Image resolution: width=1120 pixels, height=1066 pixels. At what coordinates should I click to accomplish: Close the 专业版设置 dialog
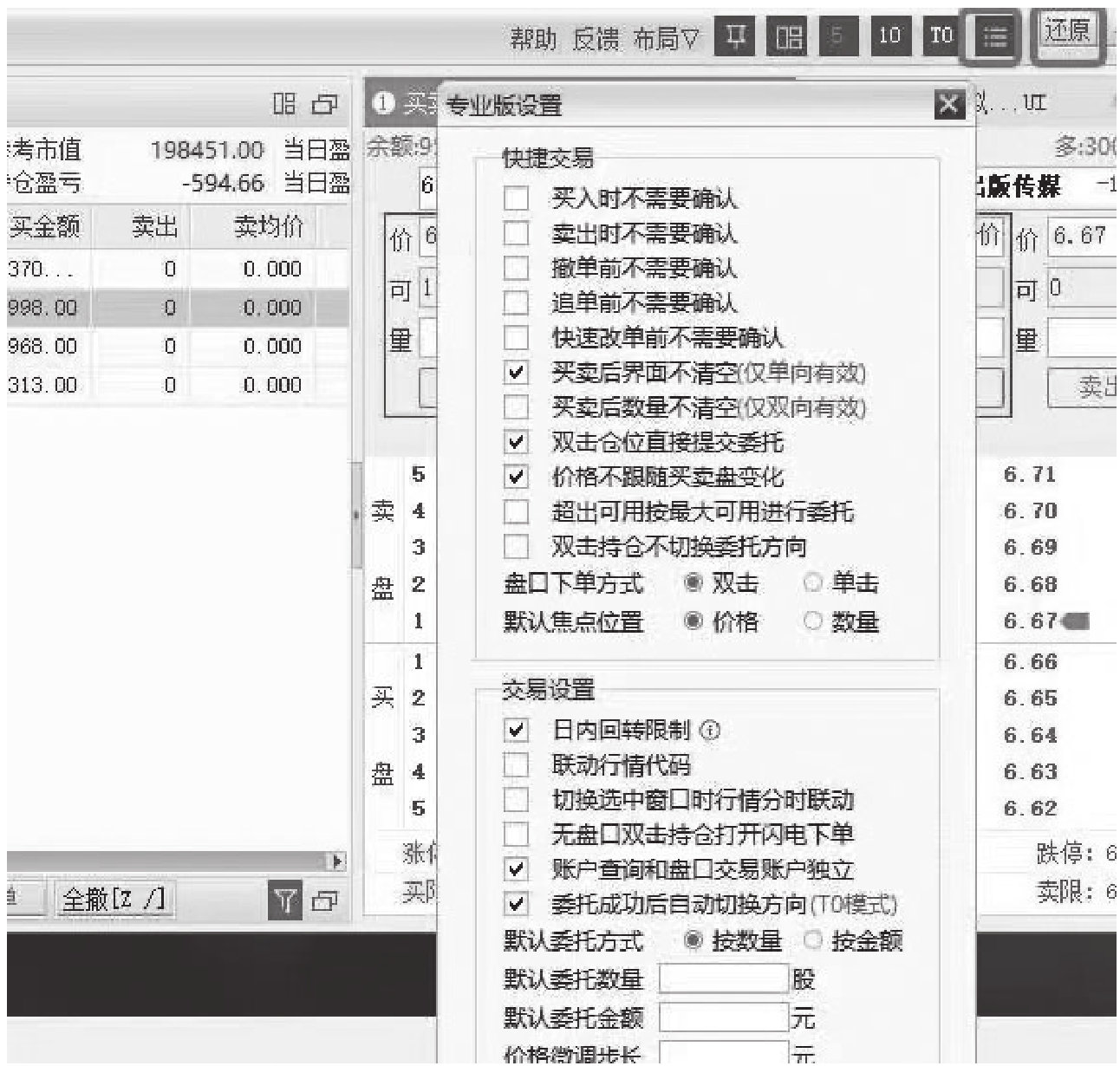[x=950, y=105]
